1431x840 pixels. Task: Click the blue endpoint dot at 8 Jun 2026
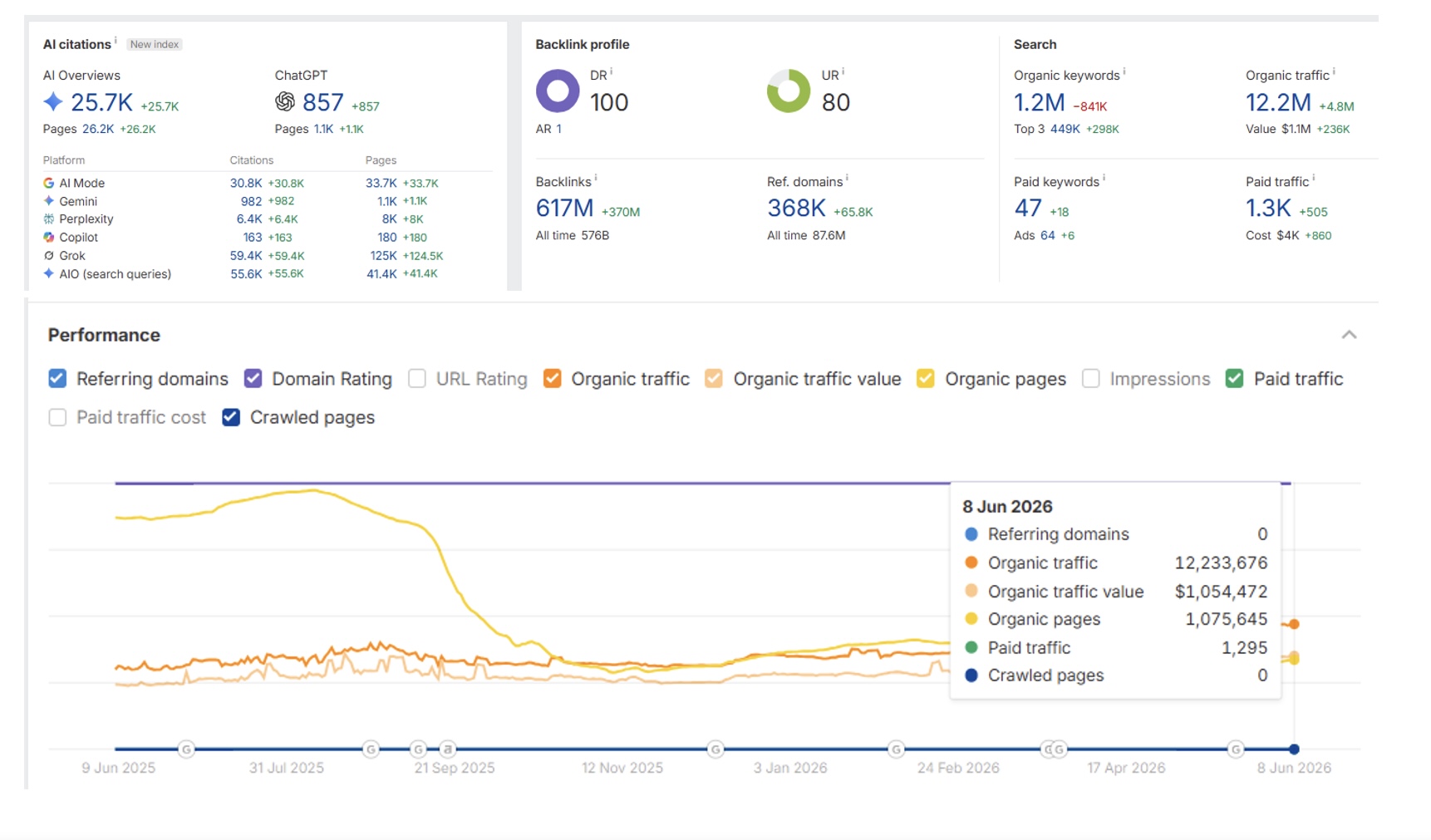point(1294,749)
